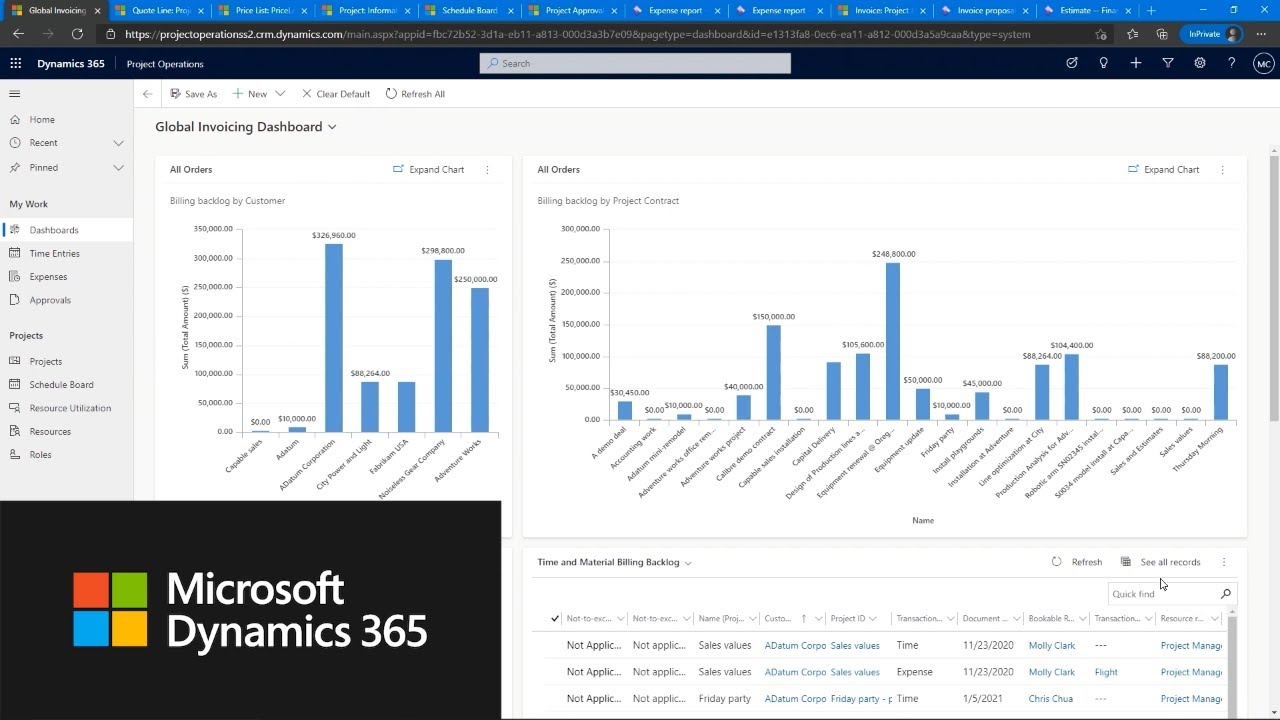The image size is (1280, 720).
Task: Switch to Invoice proposal browser tab
Action: (x=984, y=10)
